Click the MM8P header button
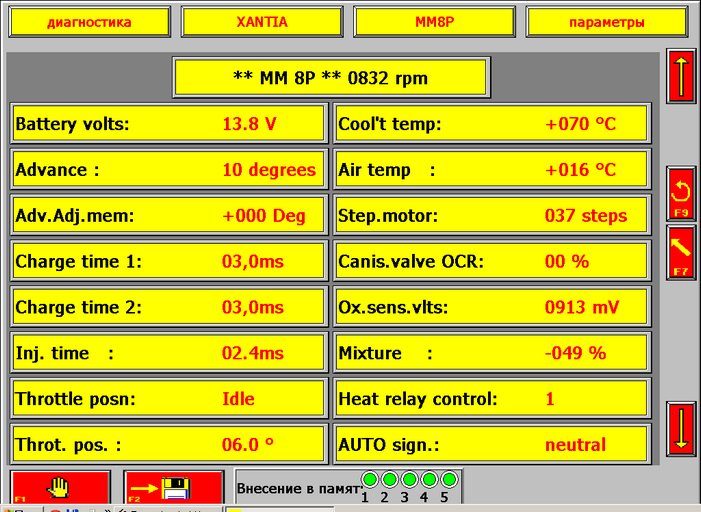The width and height of the screenshot is (701, 512). [434, 22]
